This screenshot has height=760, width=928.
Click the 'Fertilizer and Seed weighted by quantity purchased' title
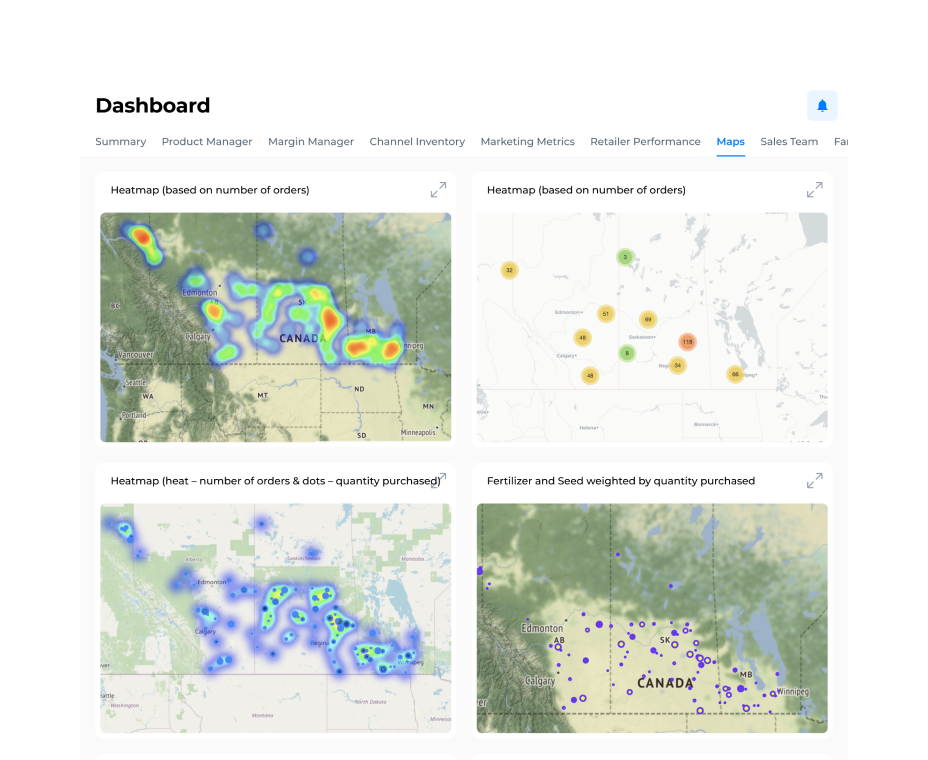coord(621,481)
